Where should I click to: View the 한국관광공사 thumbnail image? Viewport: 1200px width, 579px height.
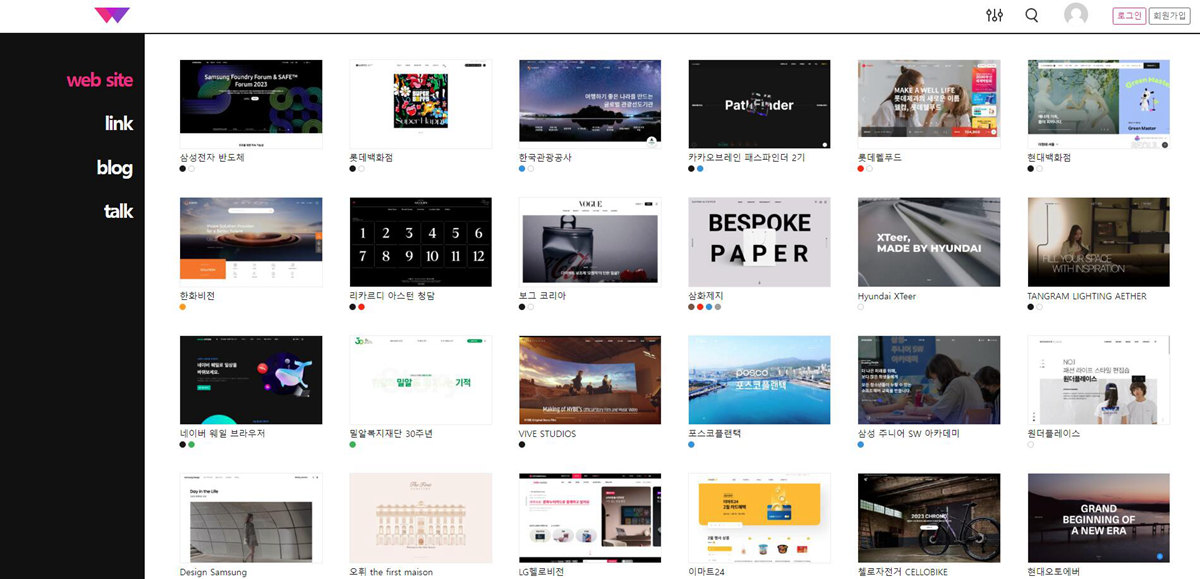(590, 104)
